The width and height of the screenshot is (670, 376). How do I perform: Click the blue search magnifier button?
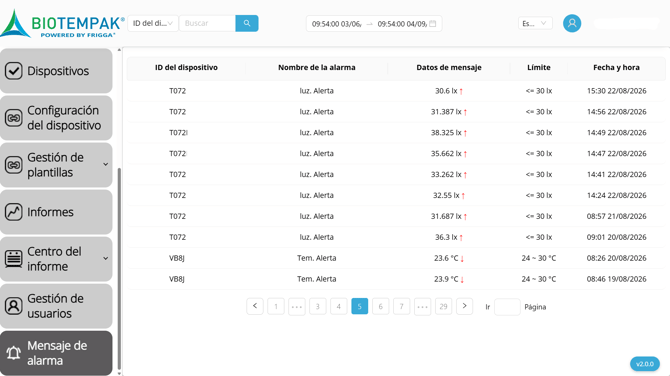pos(247,24)
